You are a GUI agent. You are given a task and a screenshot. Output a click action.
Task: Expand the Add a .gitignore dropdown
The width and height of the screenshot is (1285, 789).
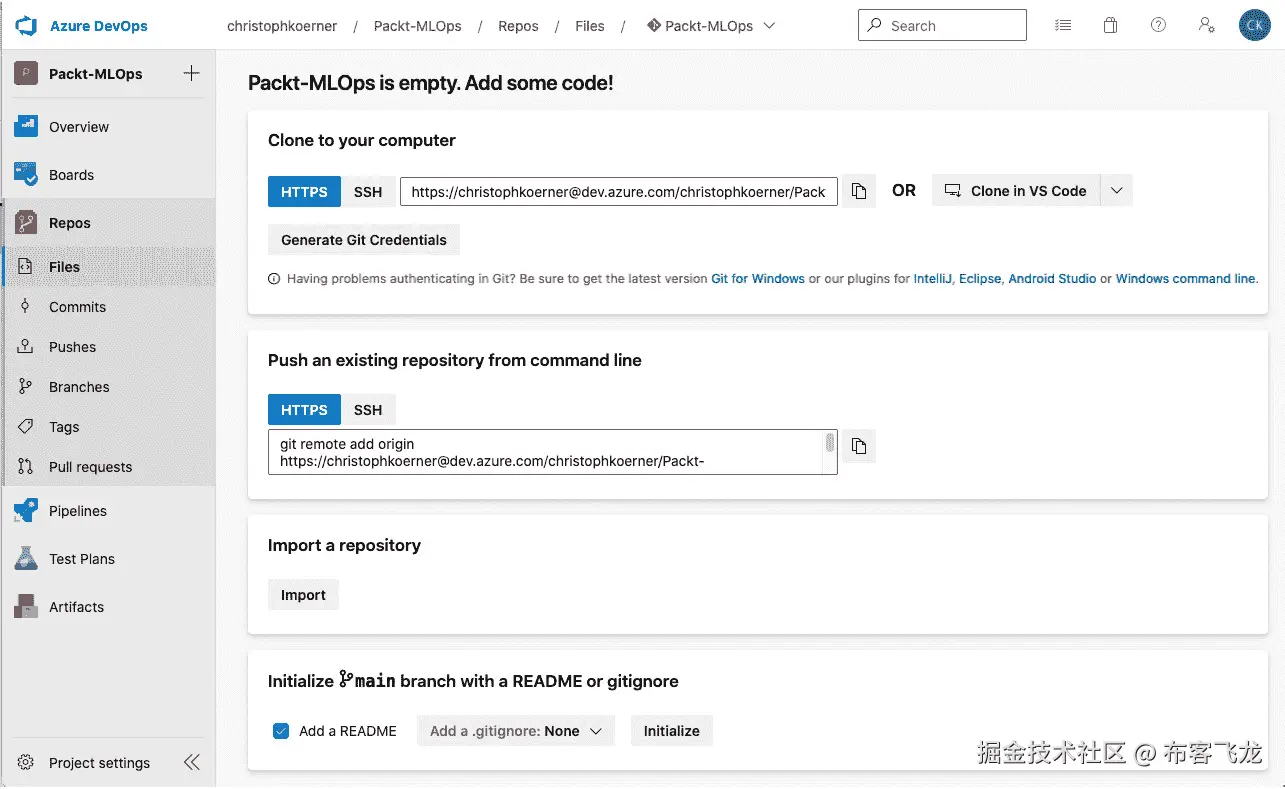point(515,731)
